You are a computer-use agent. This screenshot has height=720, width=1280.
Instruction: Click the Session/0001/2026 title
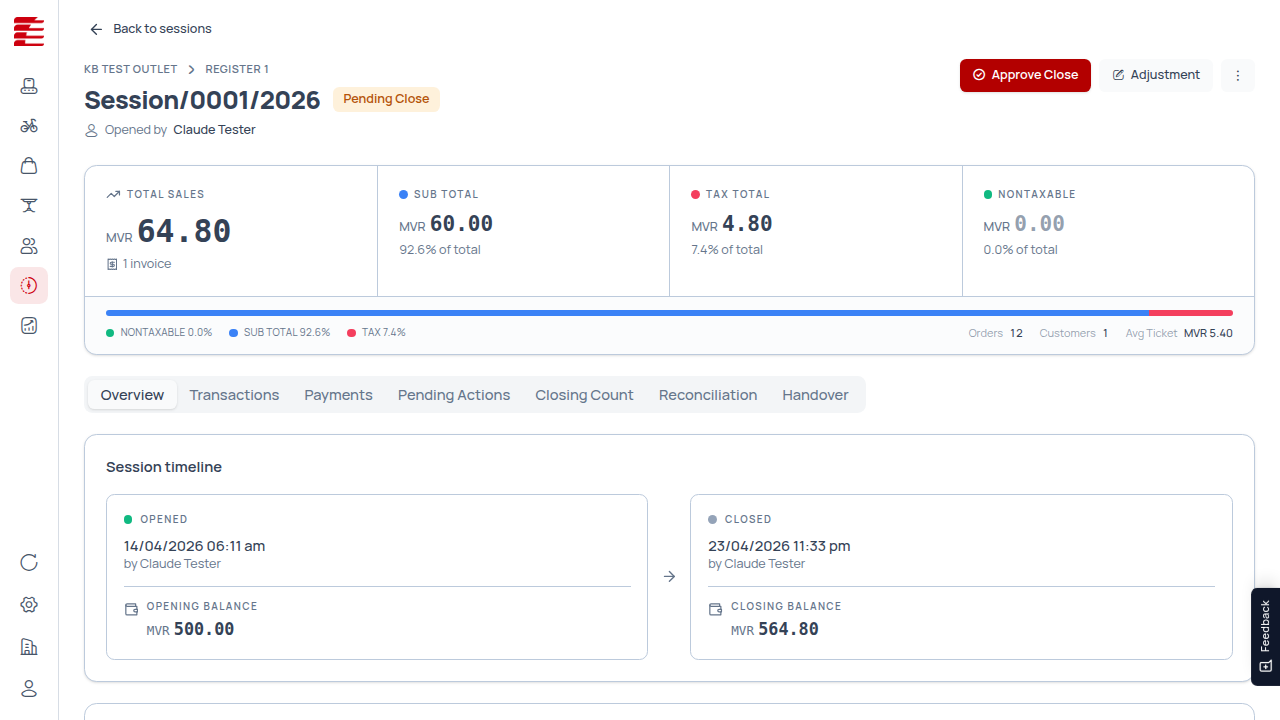pyautogui.click(x=202, y=100)
